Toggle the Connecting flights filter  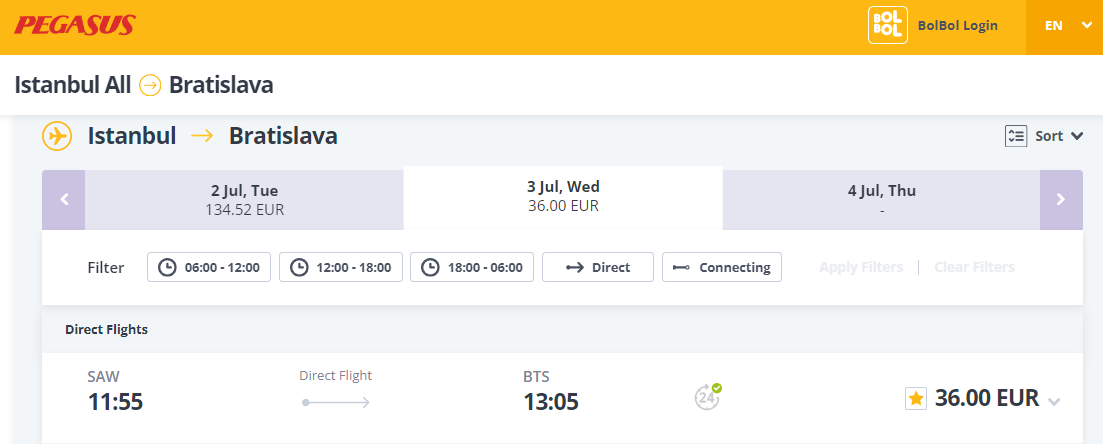tap(722, 267)
